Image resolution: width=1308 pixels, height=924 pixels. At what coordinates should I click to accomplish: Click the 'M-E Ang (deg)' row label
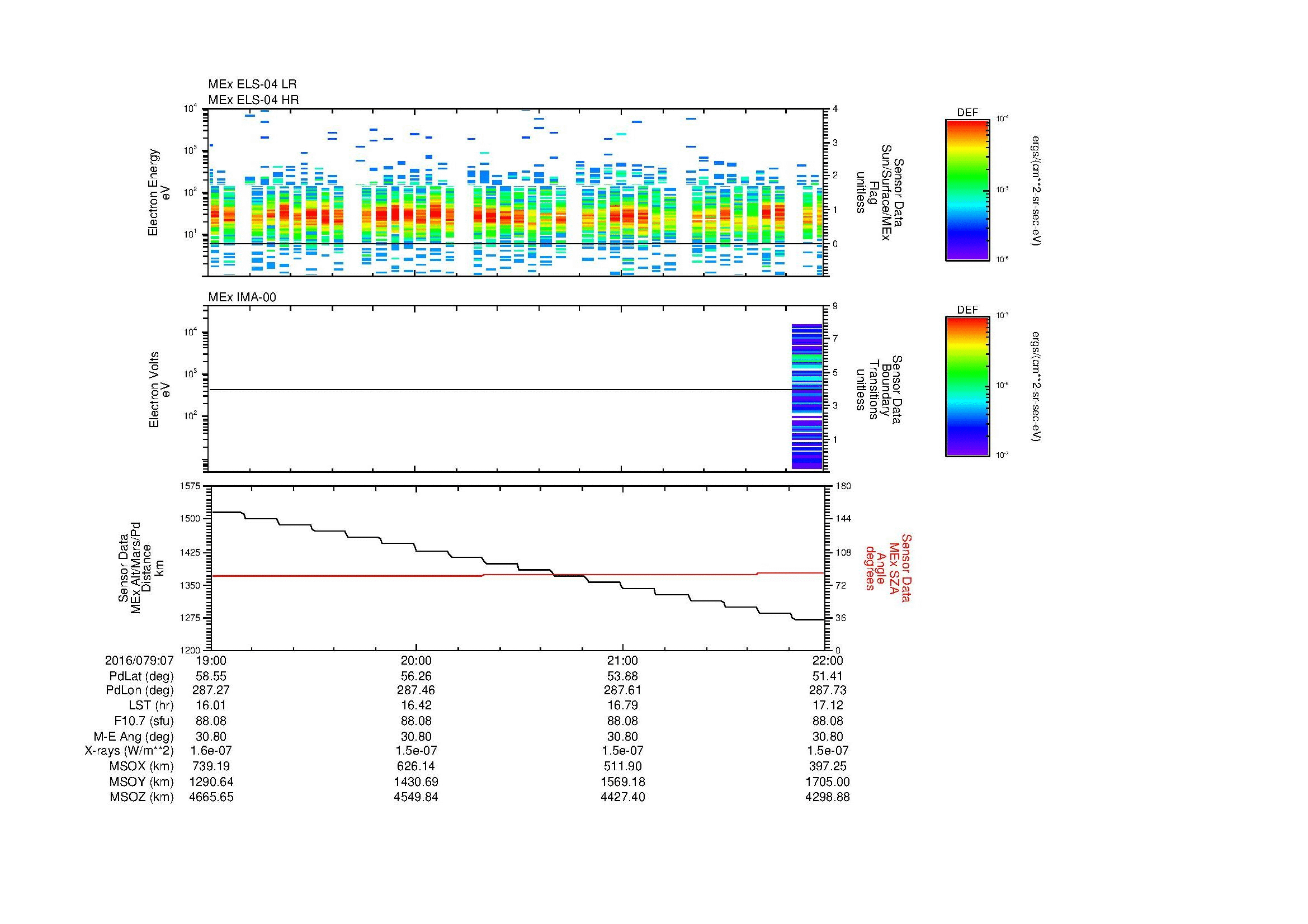tap(133, 737)
